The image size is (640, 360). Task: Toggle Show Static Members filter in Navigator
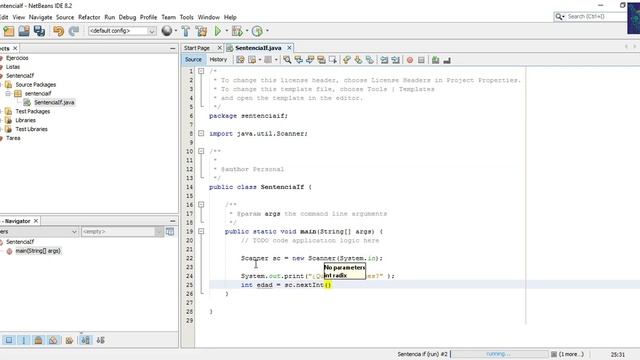[x=38, y=340]
